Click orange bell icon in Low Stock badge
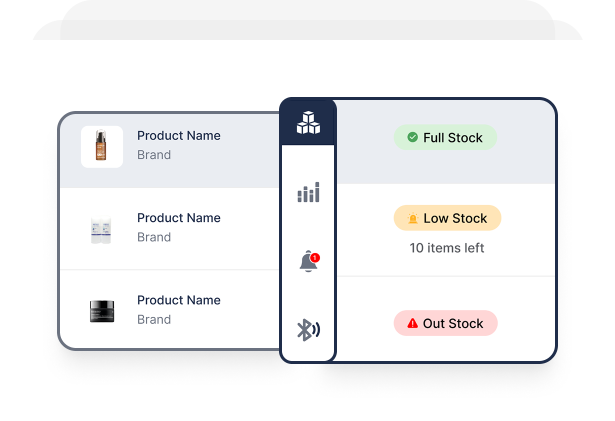615x421 pixels. point(412,219)
